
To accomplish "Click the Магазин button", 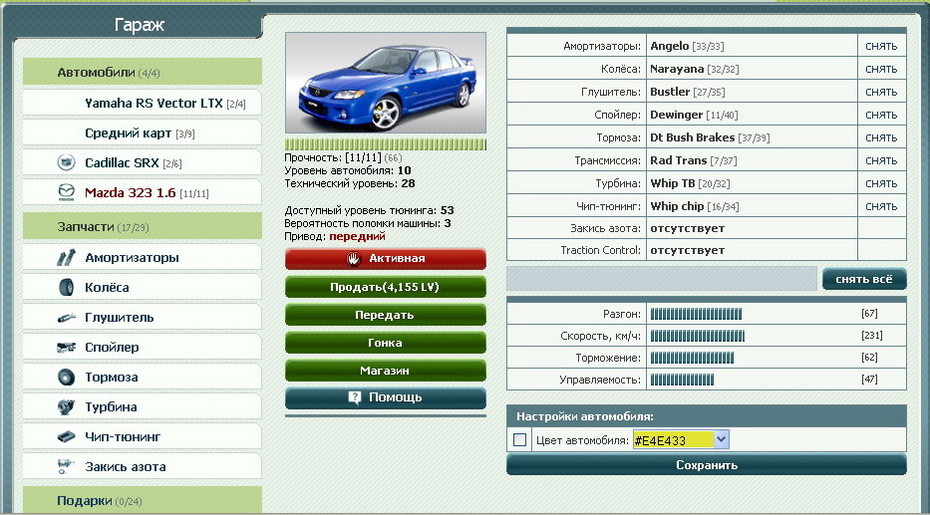I will click(386, 371).
